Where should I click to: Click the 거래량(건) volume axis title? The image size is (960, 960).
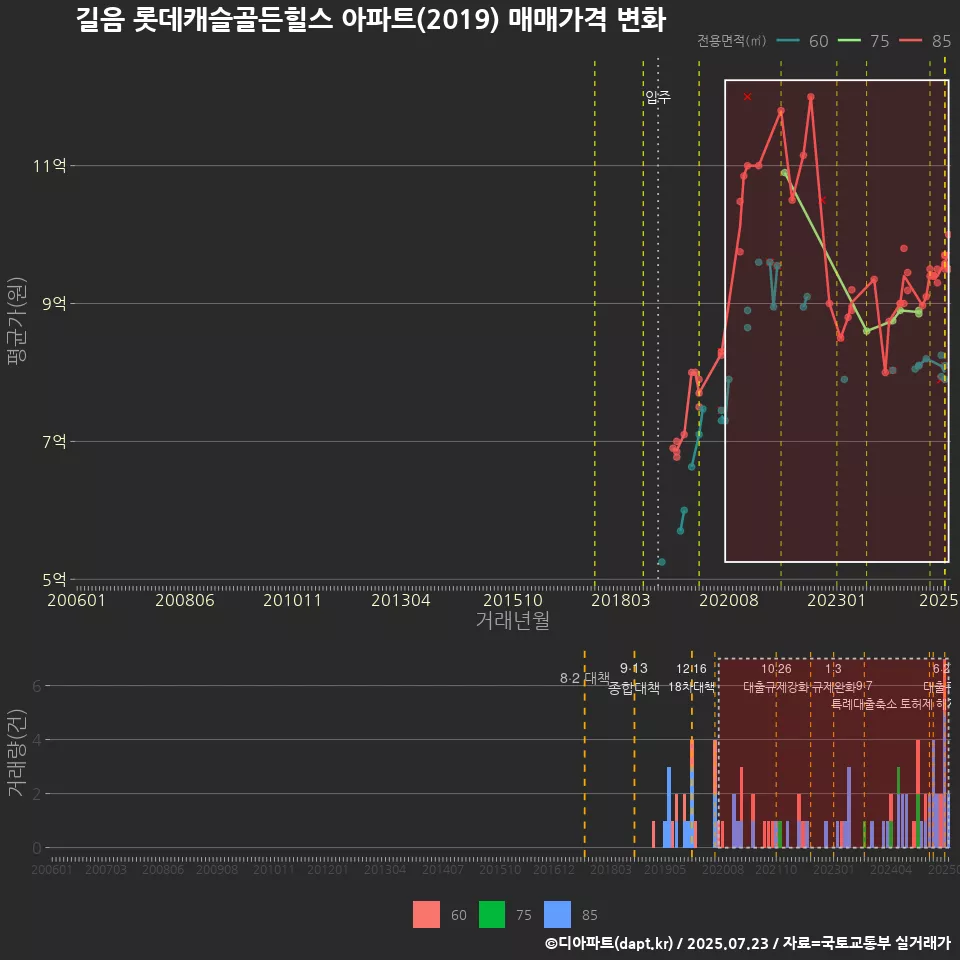click(17, 754)
